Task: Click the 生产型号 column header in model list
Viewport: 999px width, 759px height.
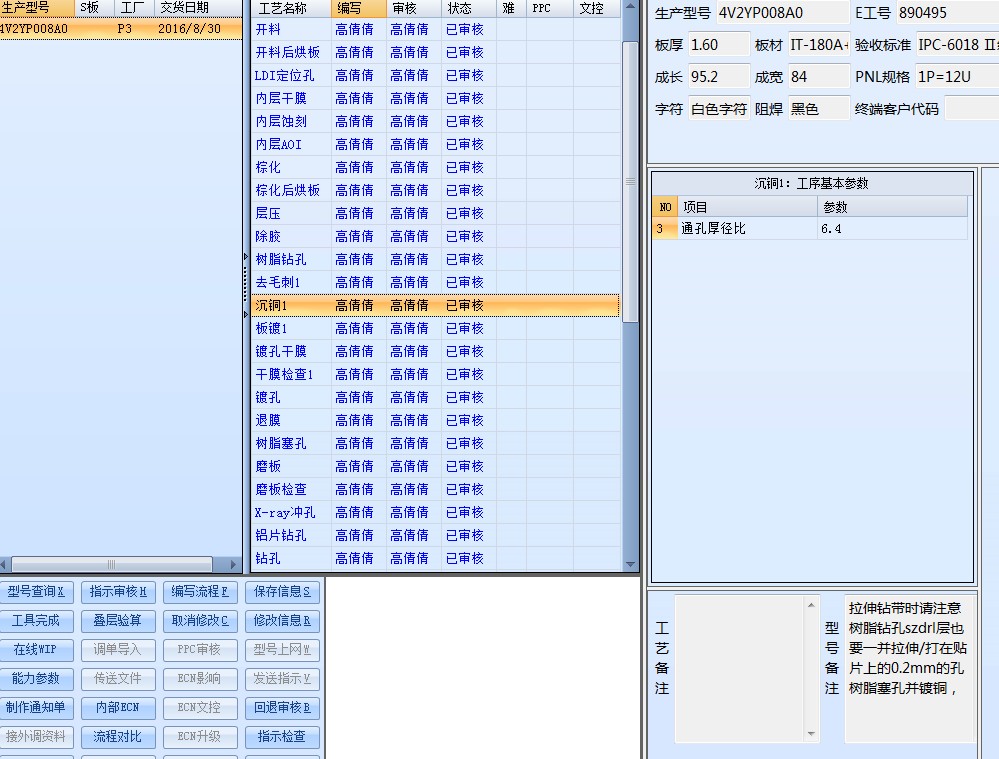Action: click(37, 8)
